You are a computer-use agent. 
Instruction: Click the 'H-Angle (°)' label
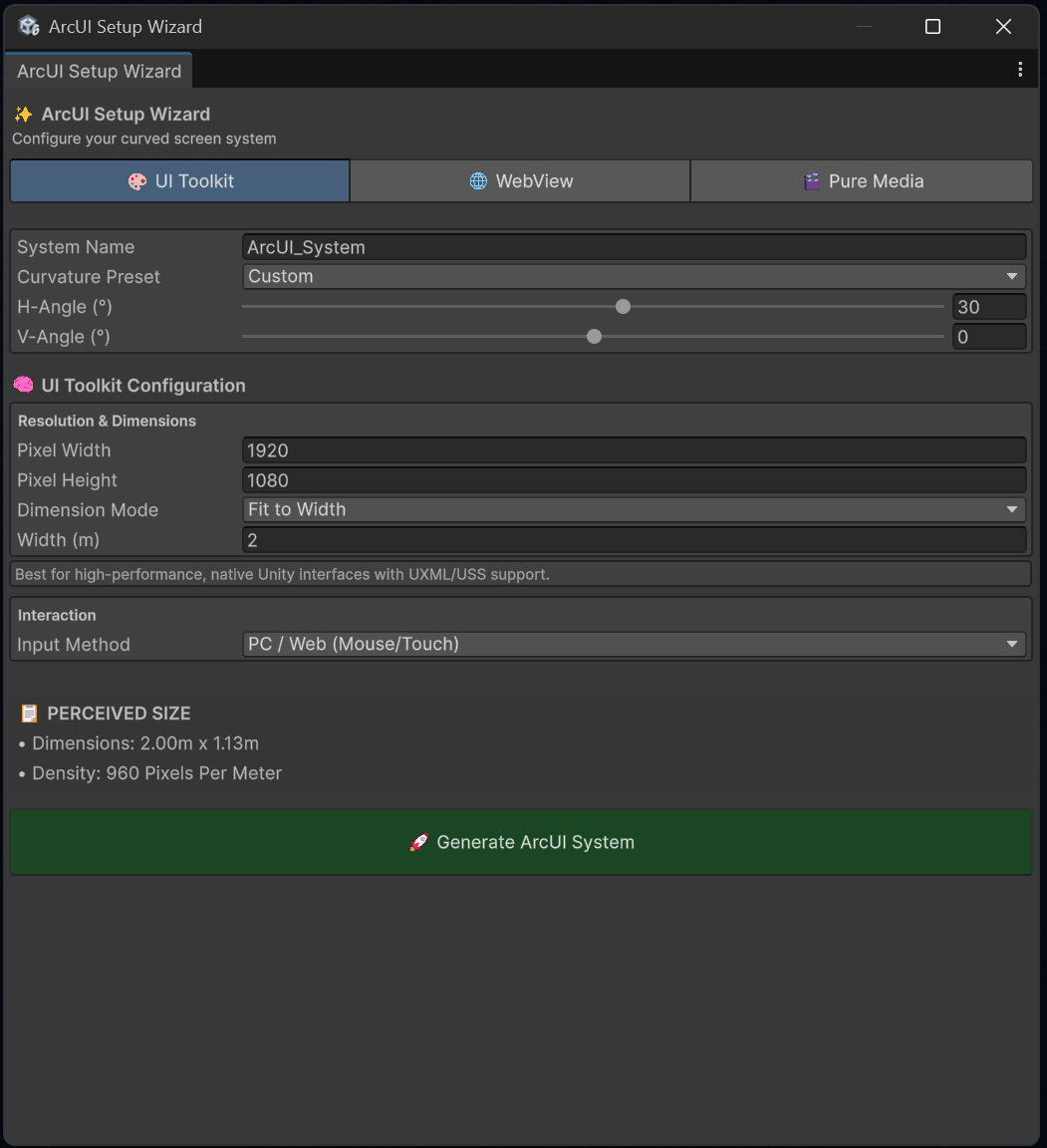coord(65,307)
